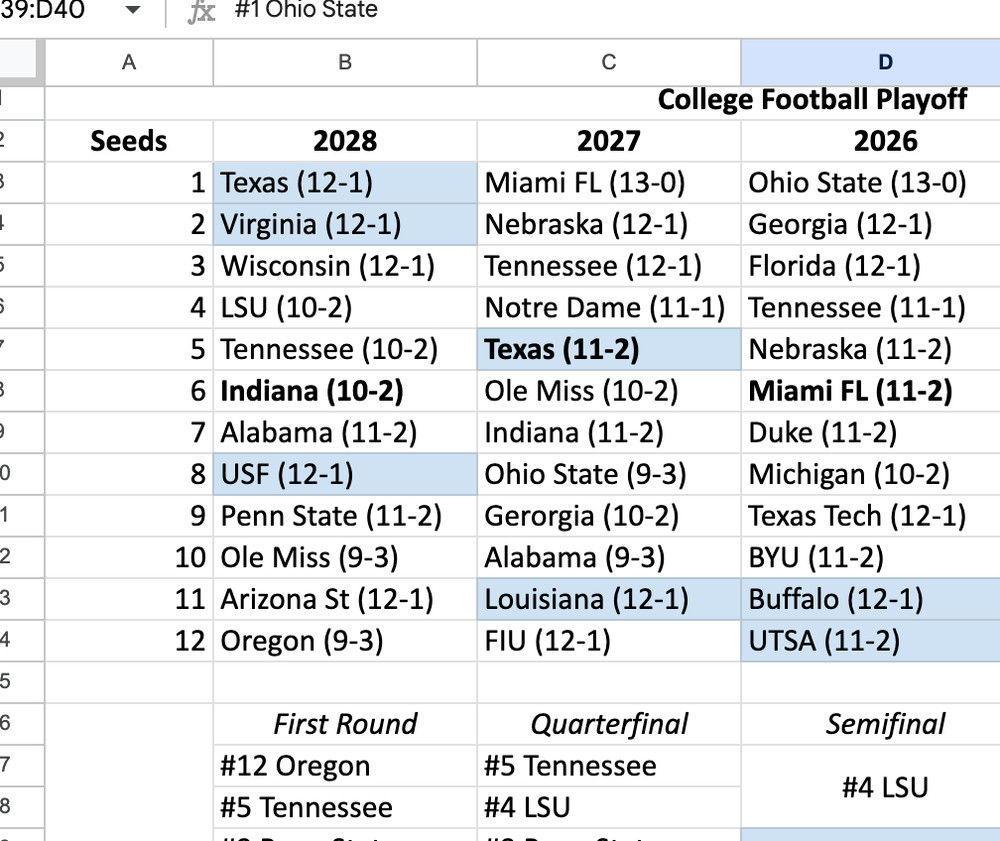This screenshot has width=1000, height=841.
Task: Select the #4 LSU semifinal cell
Action: [884, 786]
